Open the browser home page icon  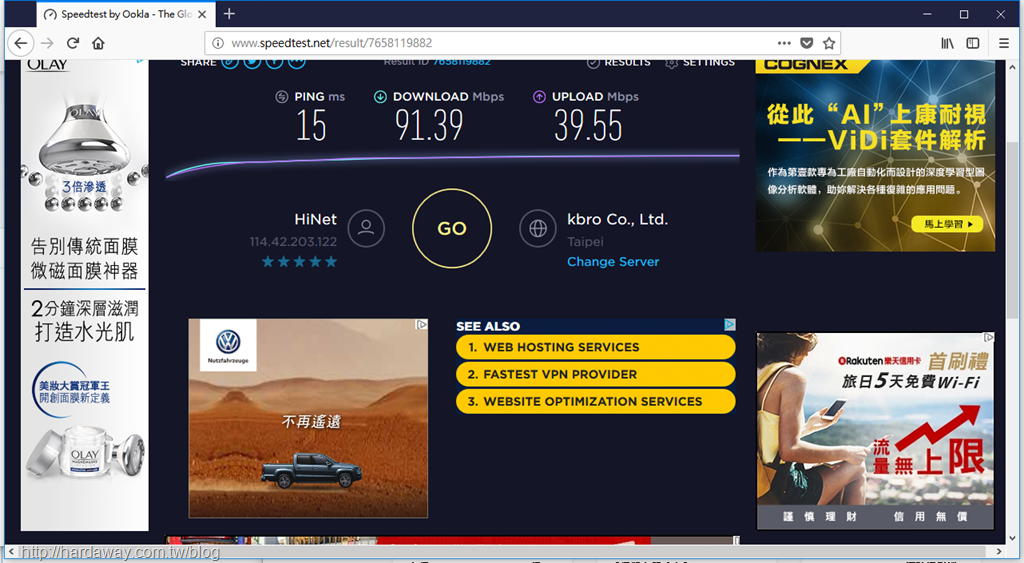tap(98, 43)
